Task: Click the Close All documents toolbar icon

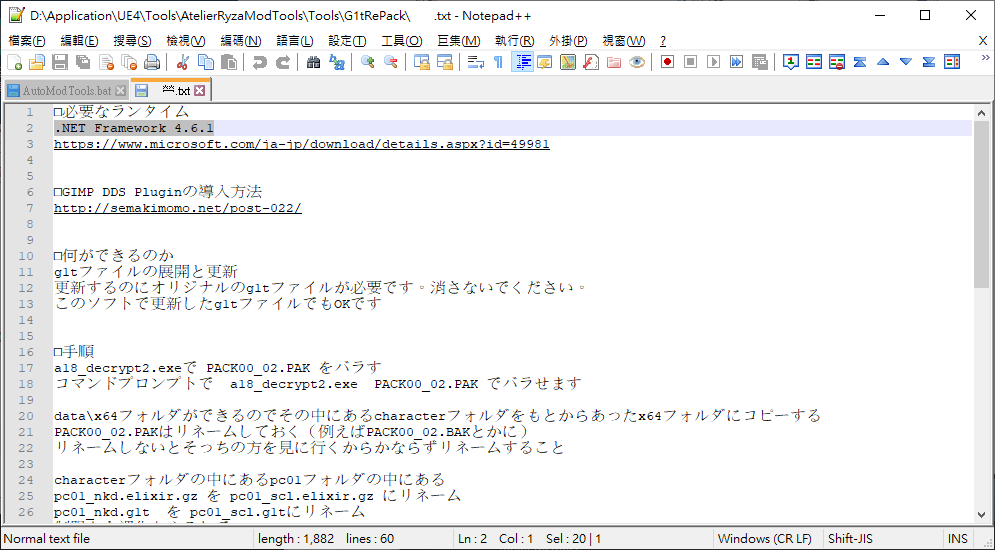Action: click(x=129, y=62)
